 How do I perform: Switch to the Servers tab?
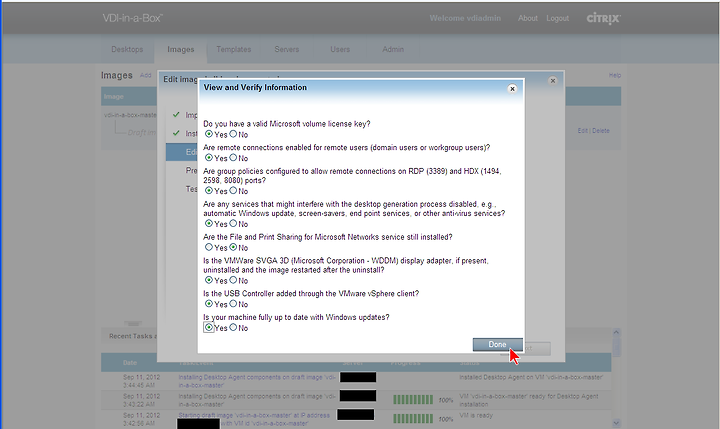287,49
